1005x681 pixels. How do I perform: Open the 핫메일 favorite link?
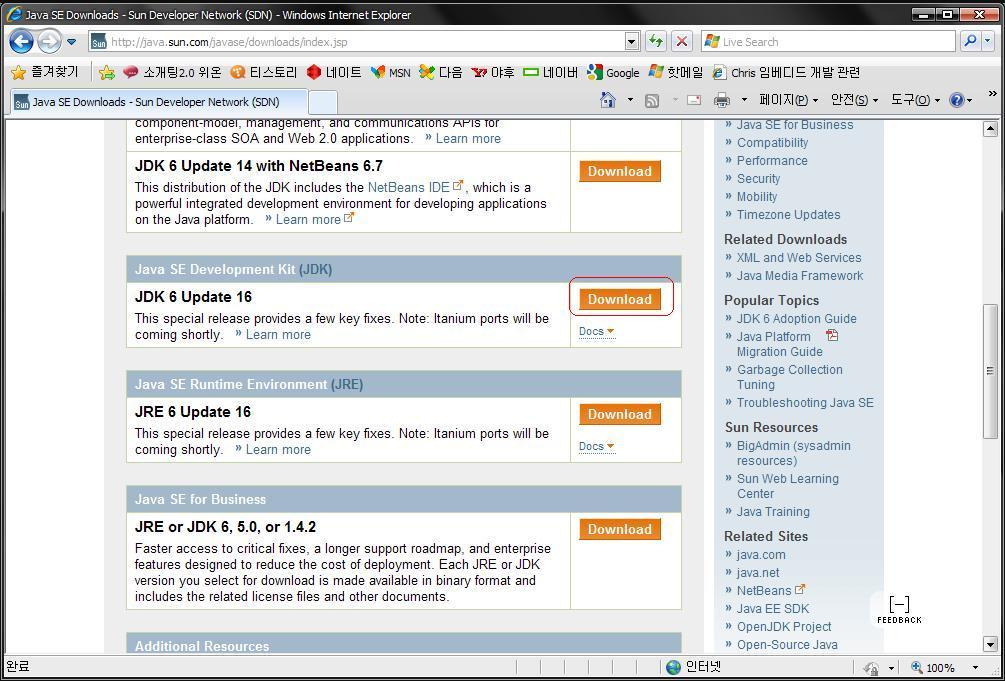pyautogui.click(x=676, y=72)
